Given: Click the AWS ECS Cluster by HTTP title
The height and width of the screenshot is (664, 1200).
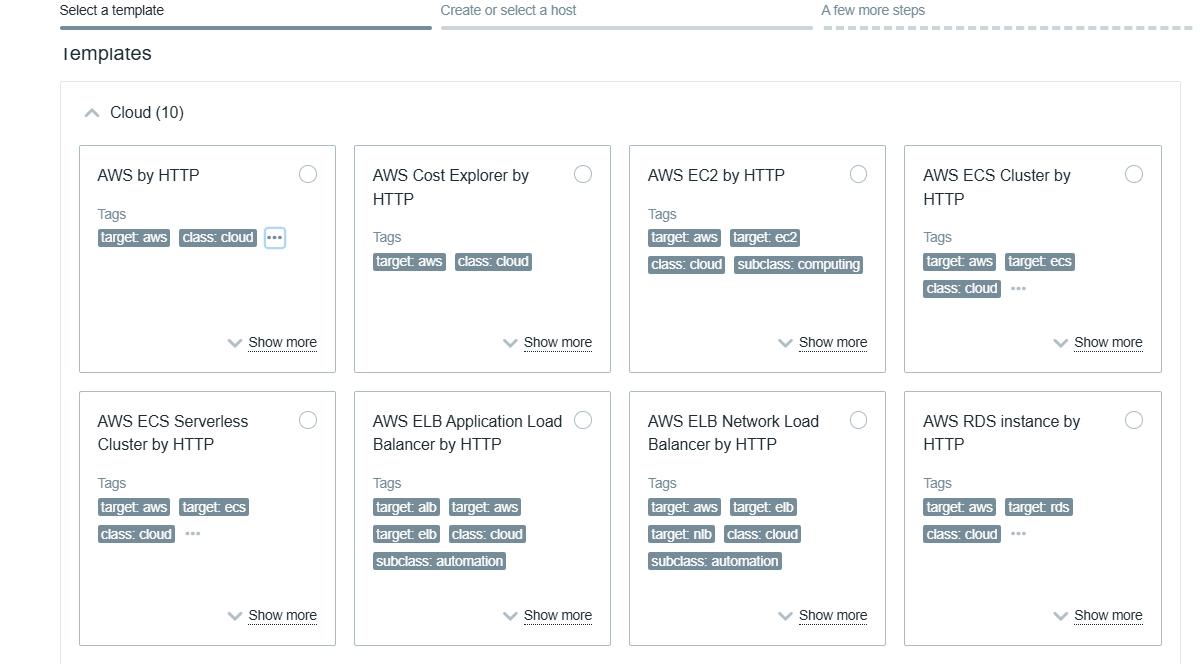Looking at the screenshot, I should point(997,187).
